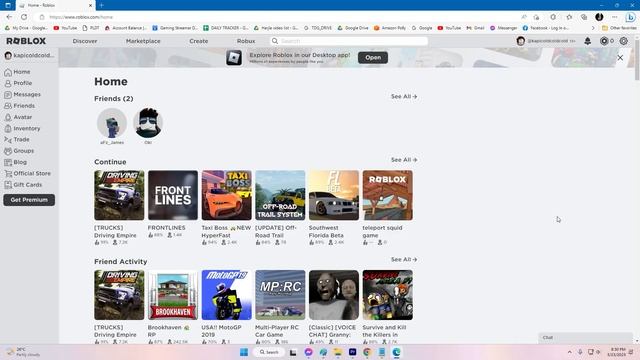Click See All for Continue
Screen dimensions: 640x360
pyautogui.click(x=404, y=160)
